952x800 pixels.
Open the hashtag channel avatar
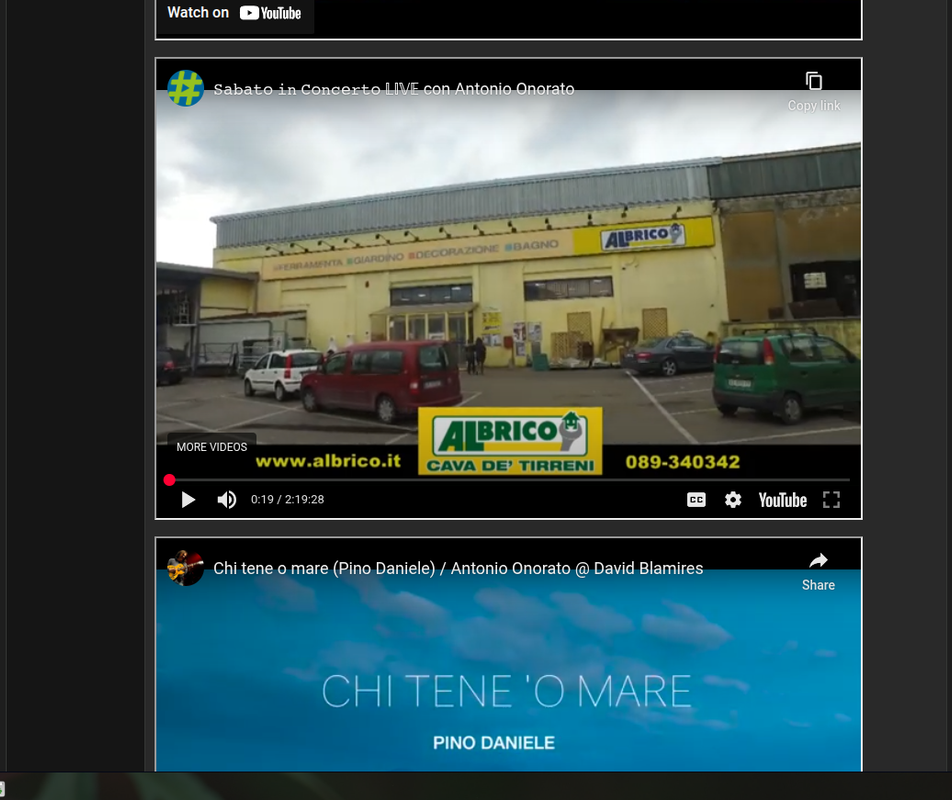point(185,89)
